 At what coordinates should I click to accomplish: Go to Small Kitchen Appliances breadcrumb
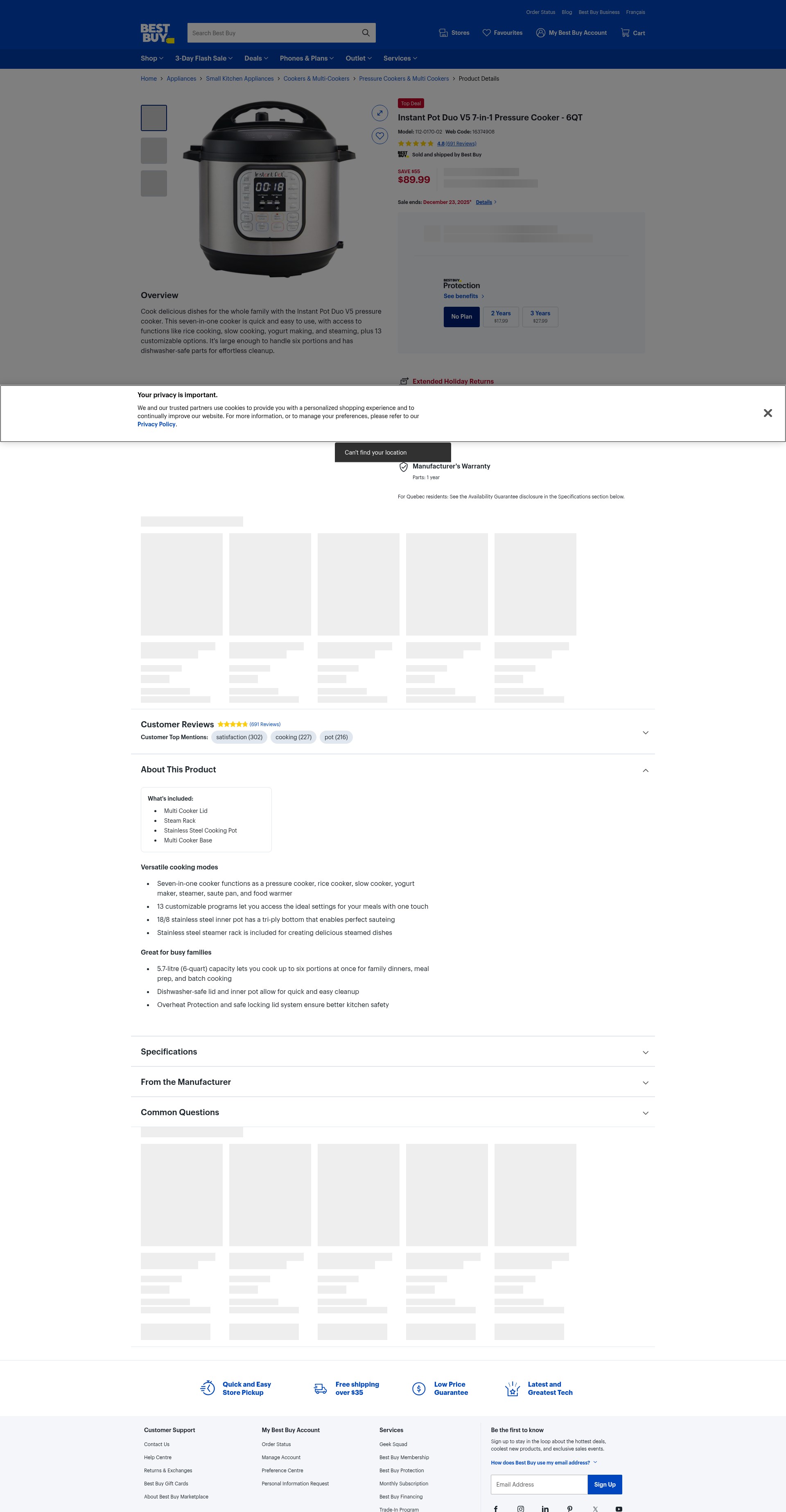pos(239,79)
